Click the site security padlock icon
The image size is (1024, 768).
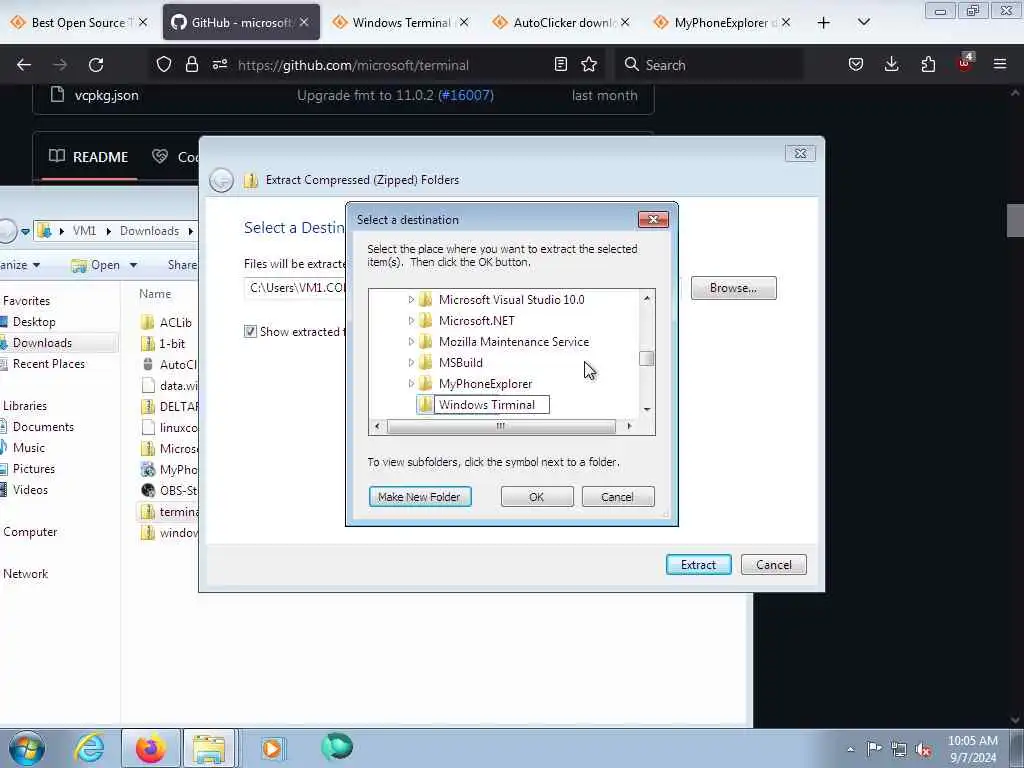pos(191,65)
